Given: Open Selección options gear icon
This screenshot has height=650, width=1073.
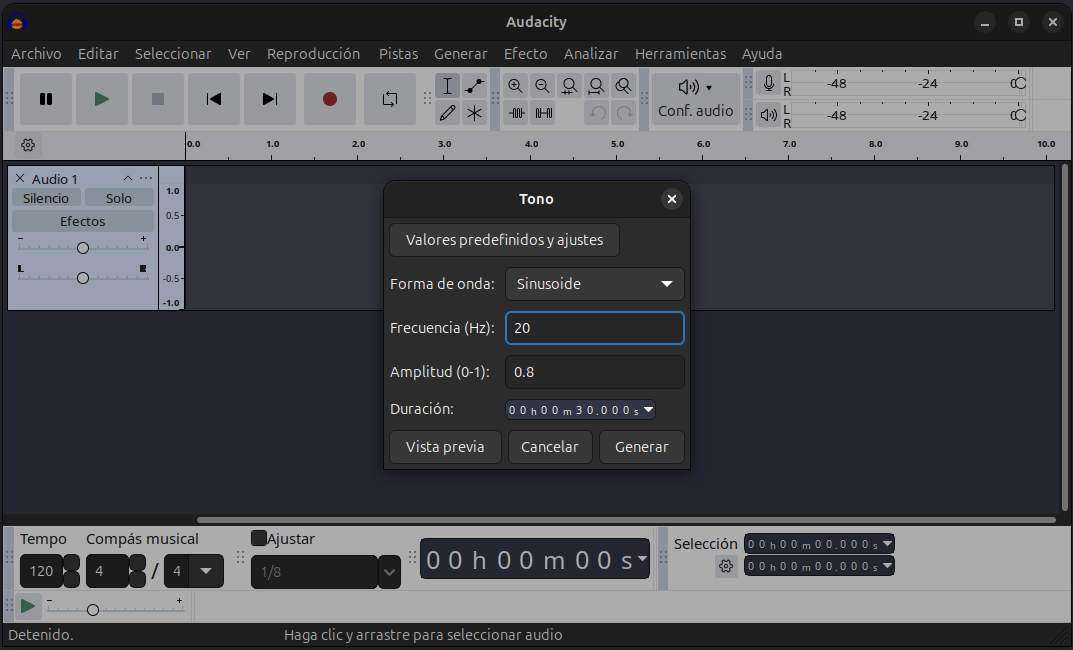Looking at the screenshot, I should click(726, 567).
